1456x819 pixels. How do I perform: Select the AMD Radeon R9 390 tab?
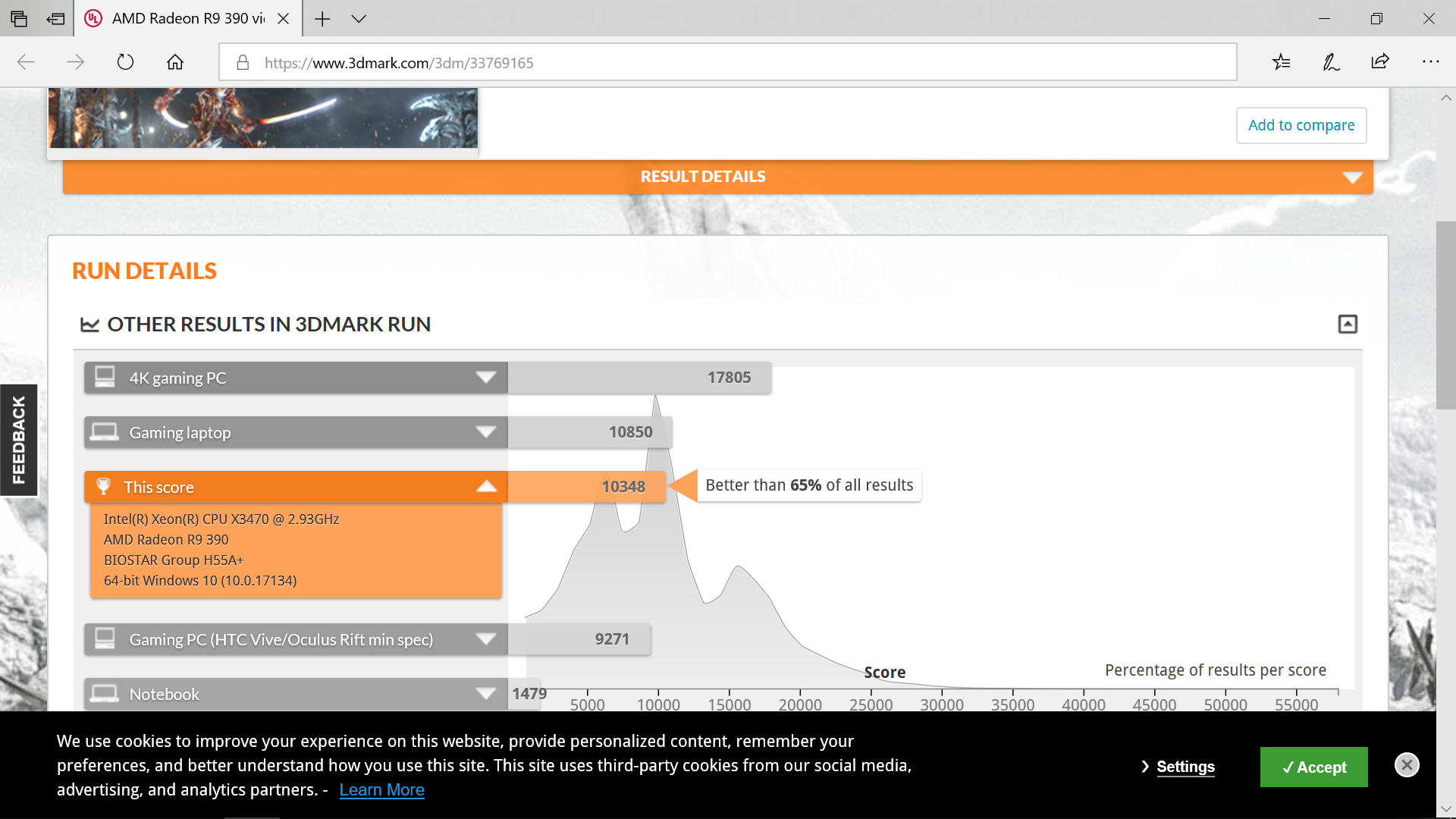pyautogui.click(x=187, y=19)
